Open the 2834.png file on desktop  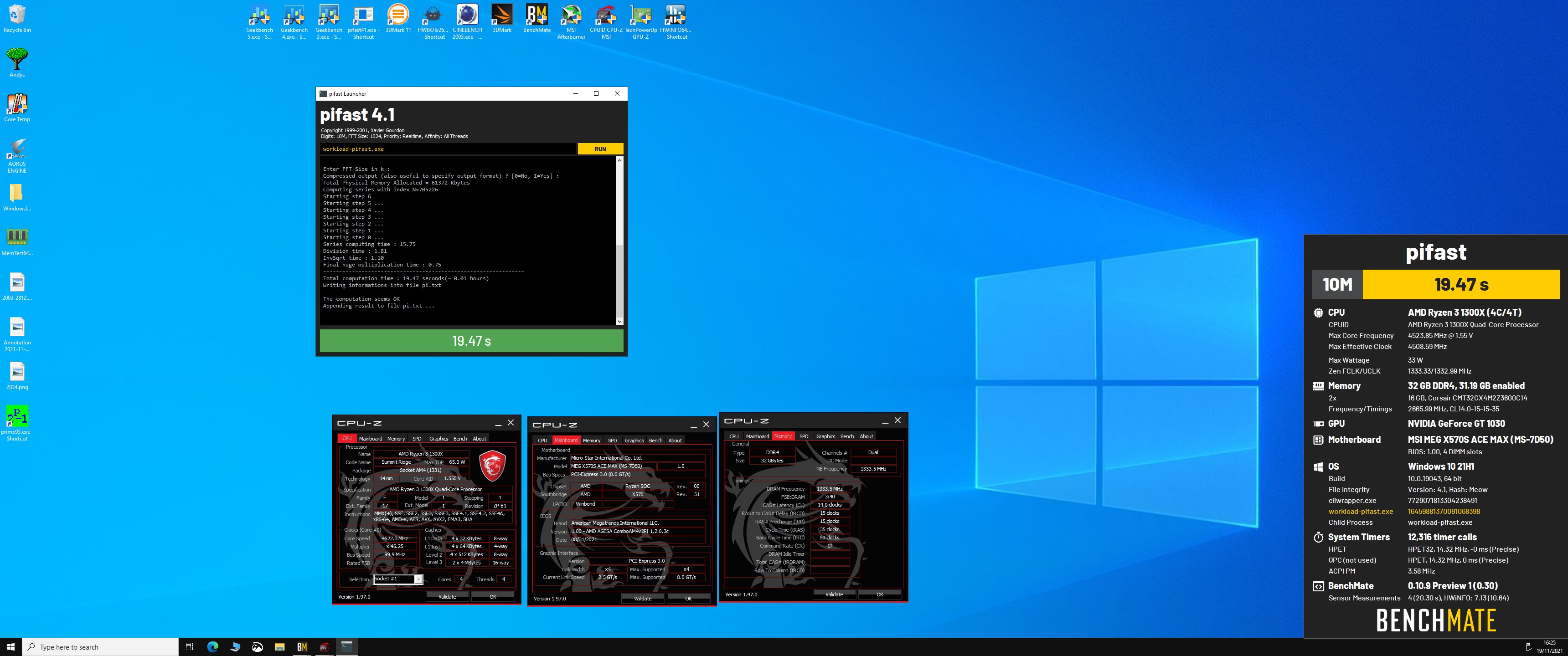[17, 375]
